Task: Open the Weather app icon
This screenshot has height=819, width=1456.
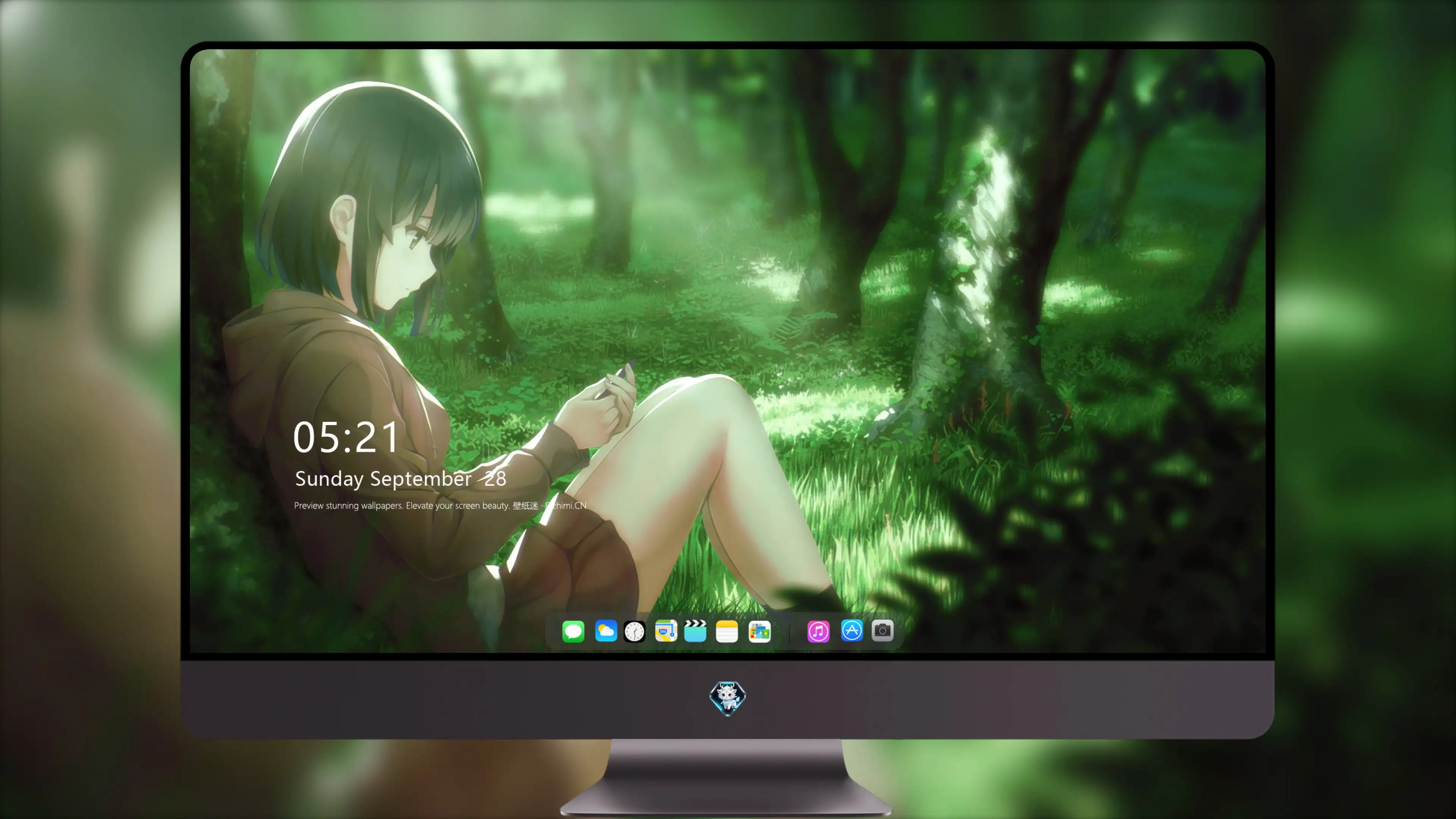Action: [606, 631]
